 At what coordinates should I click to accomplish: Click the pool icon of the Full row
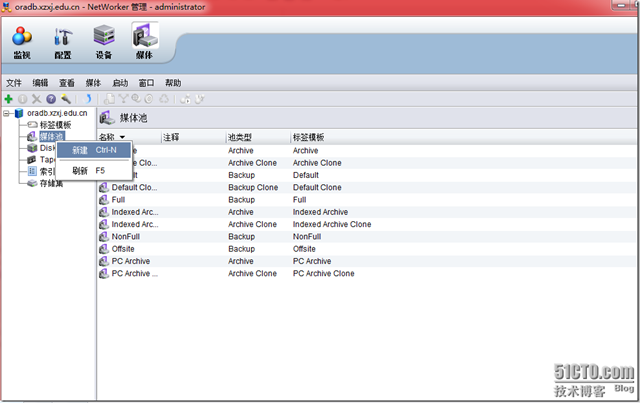coord(104,200)
